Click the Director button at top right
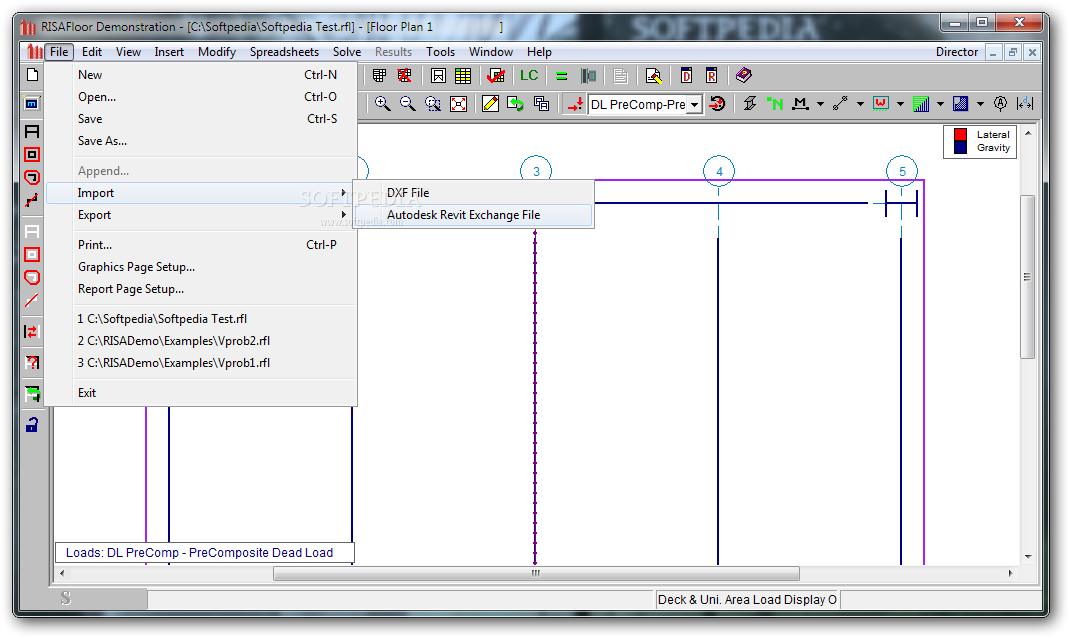Screen dimensions: 1070x638 point(957,52)
